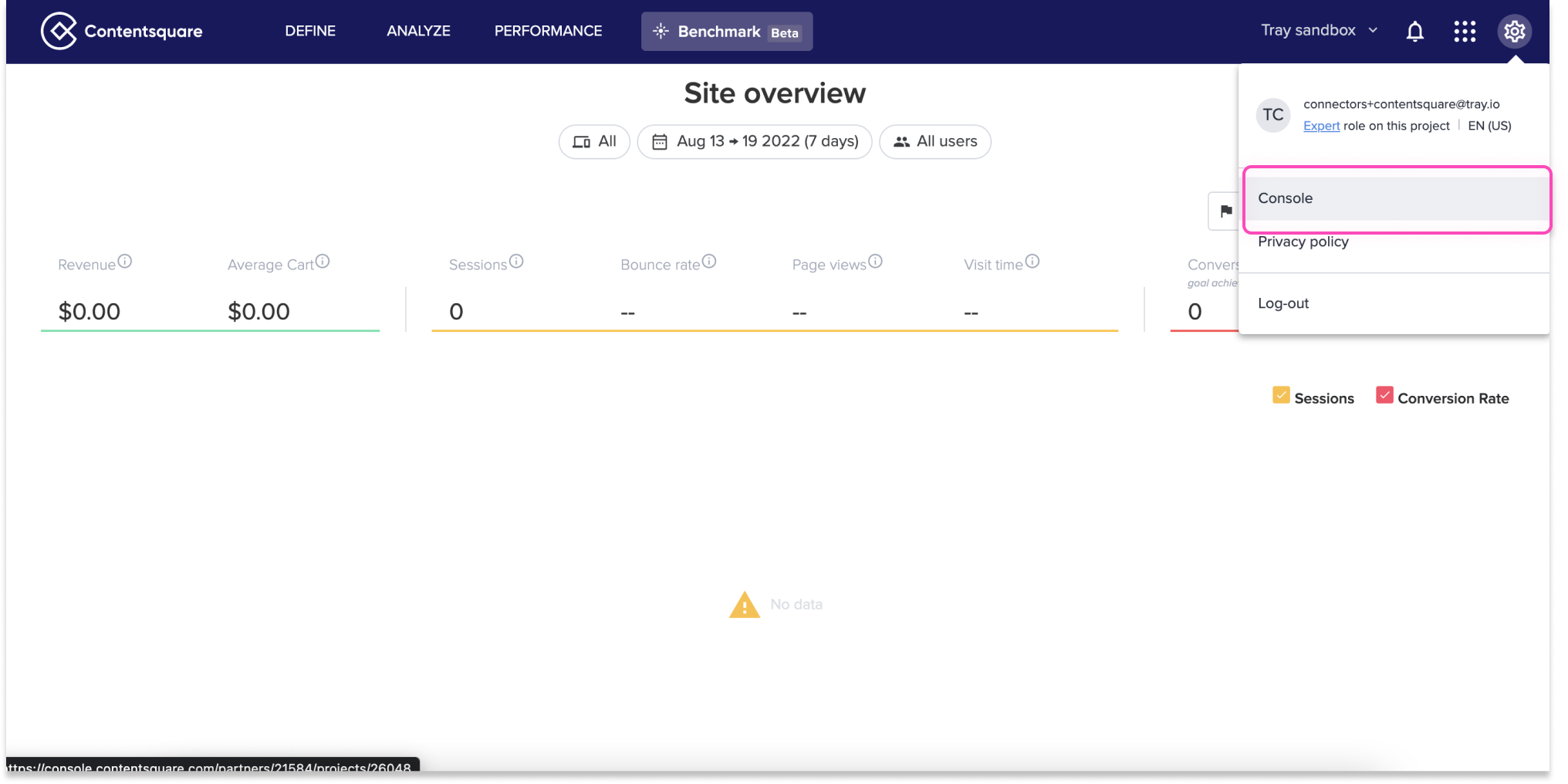Click the Expert role link
The image size is (1568, 784).
[1321, 126]
